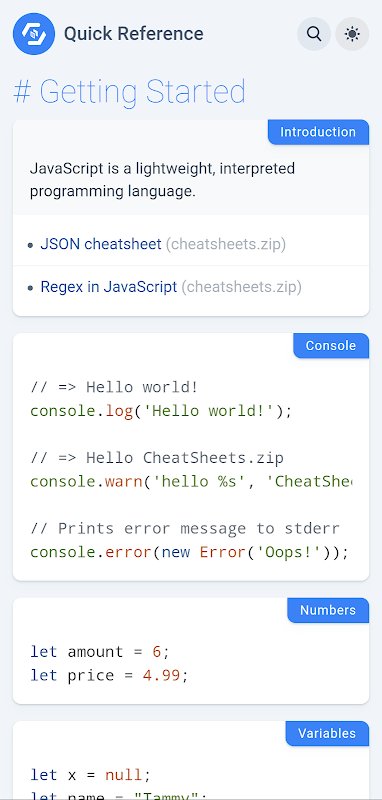Click the let amount = 6 line
This screenshot has width=382, height=800.
(100, 652)
